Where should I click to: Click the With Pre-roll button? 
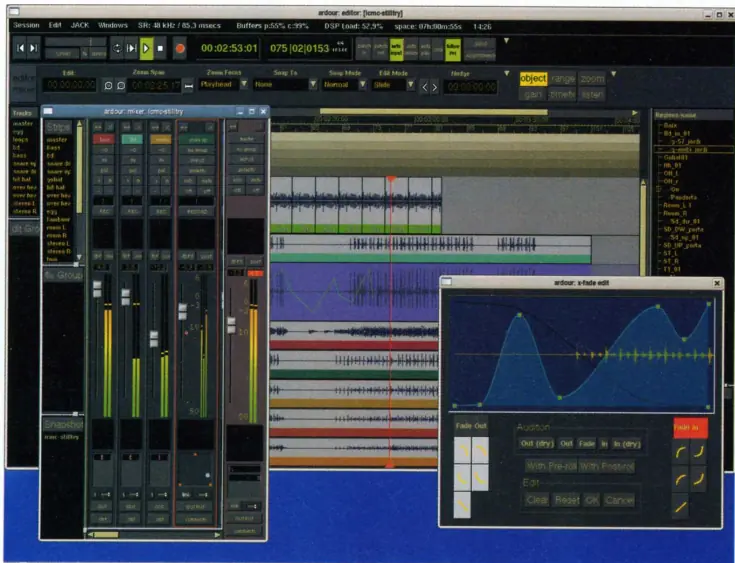click(x=551, y=466)
